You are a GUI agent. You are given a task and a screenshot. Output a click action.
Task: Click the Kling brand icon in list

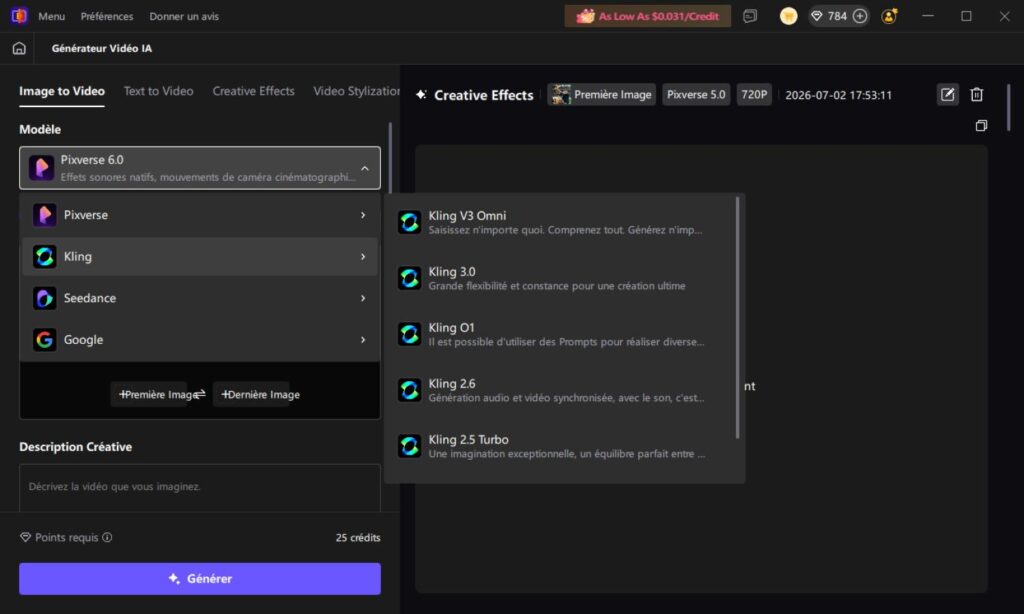point(44,257)
